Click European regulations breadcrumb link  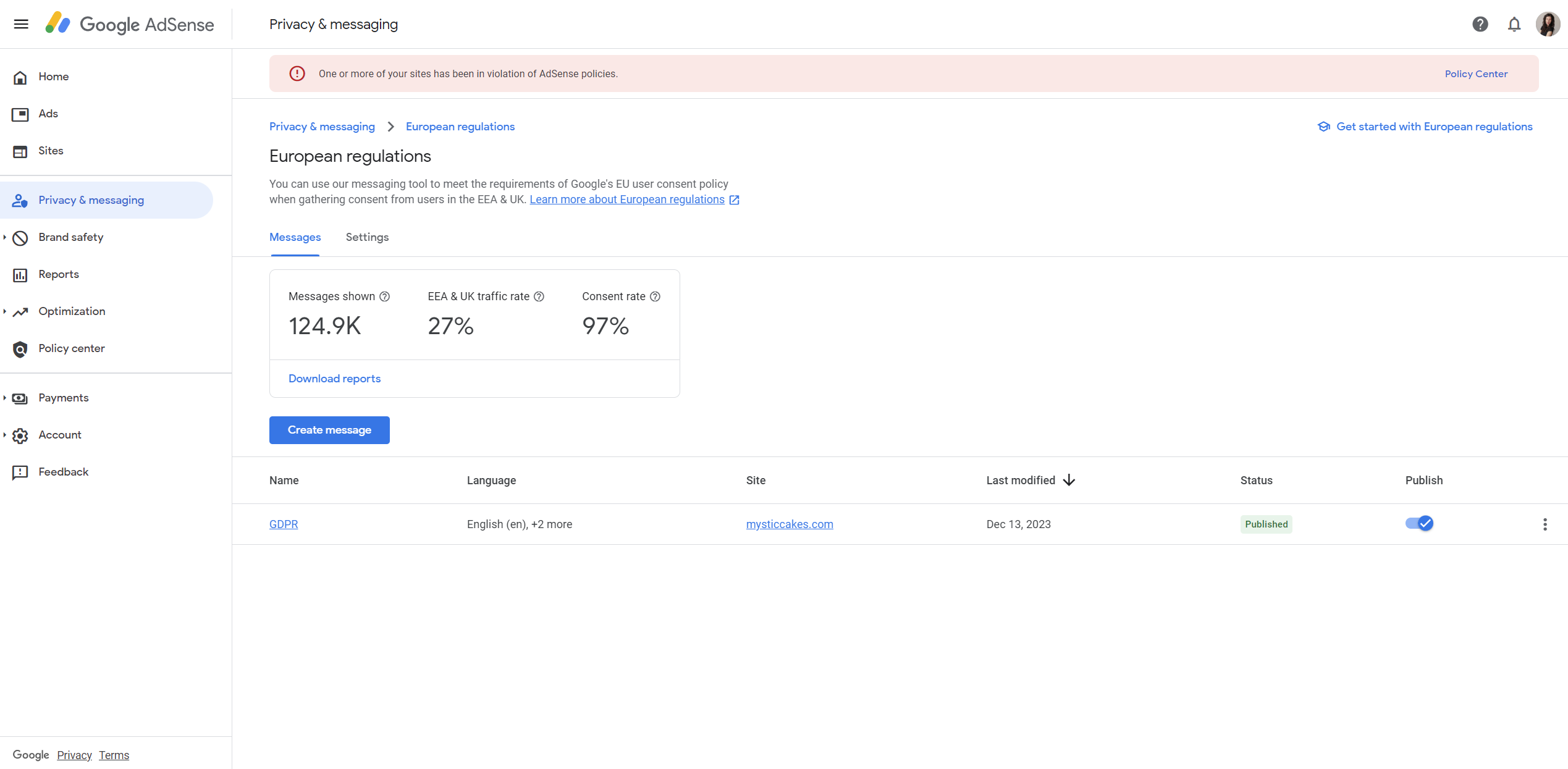[x=460, y=127]
